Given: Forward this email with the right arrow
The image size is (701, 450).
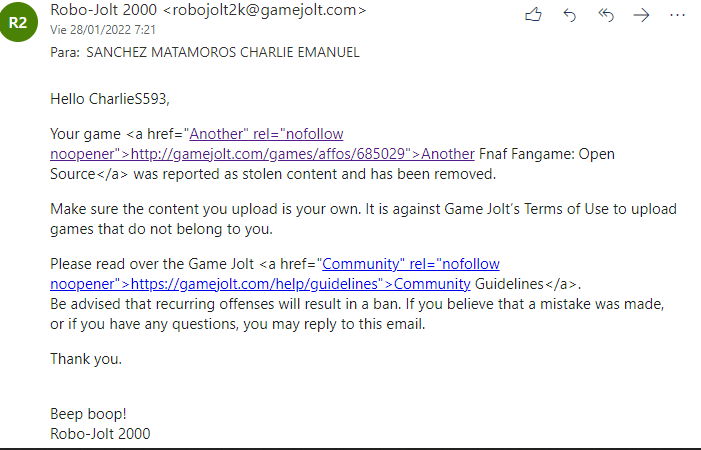Looking at the screenshot, I should (641, 15).
